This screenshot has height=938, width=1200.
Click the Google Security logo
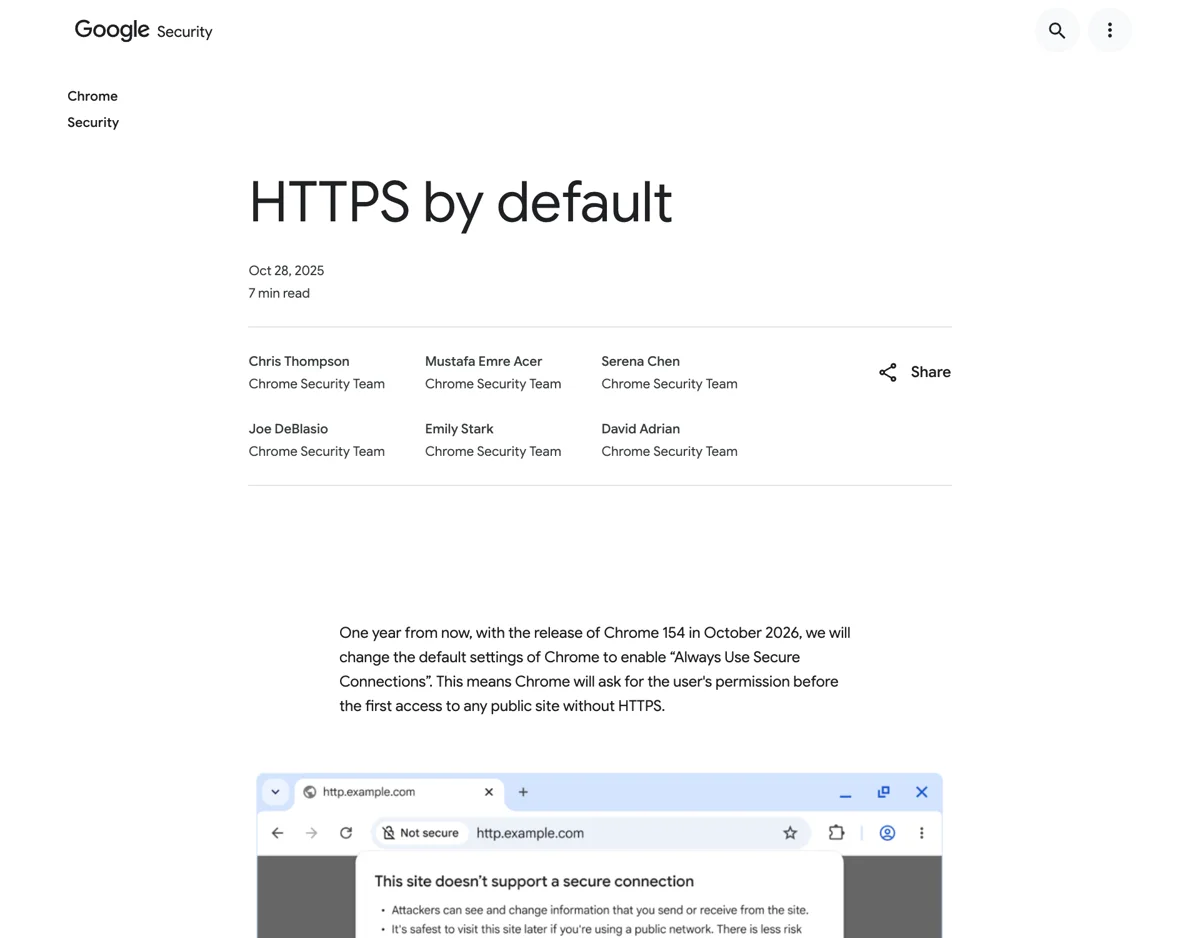[144, 31]
